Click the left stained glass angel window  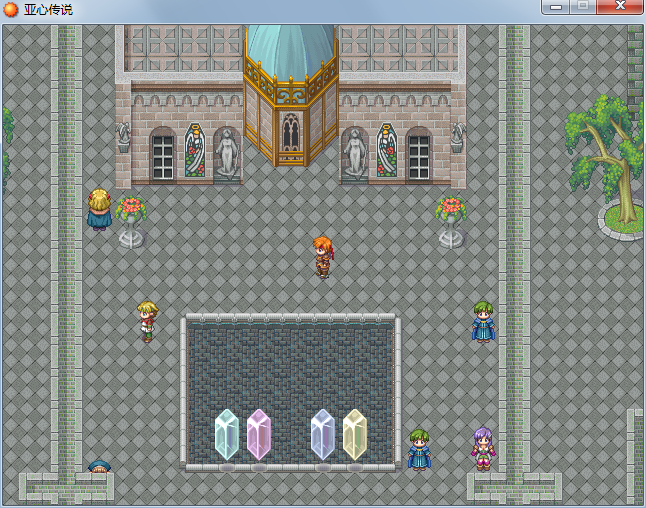coord(195,150)
